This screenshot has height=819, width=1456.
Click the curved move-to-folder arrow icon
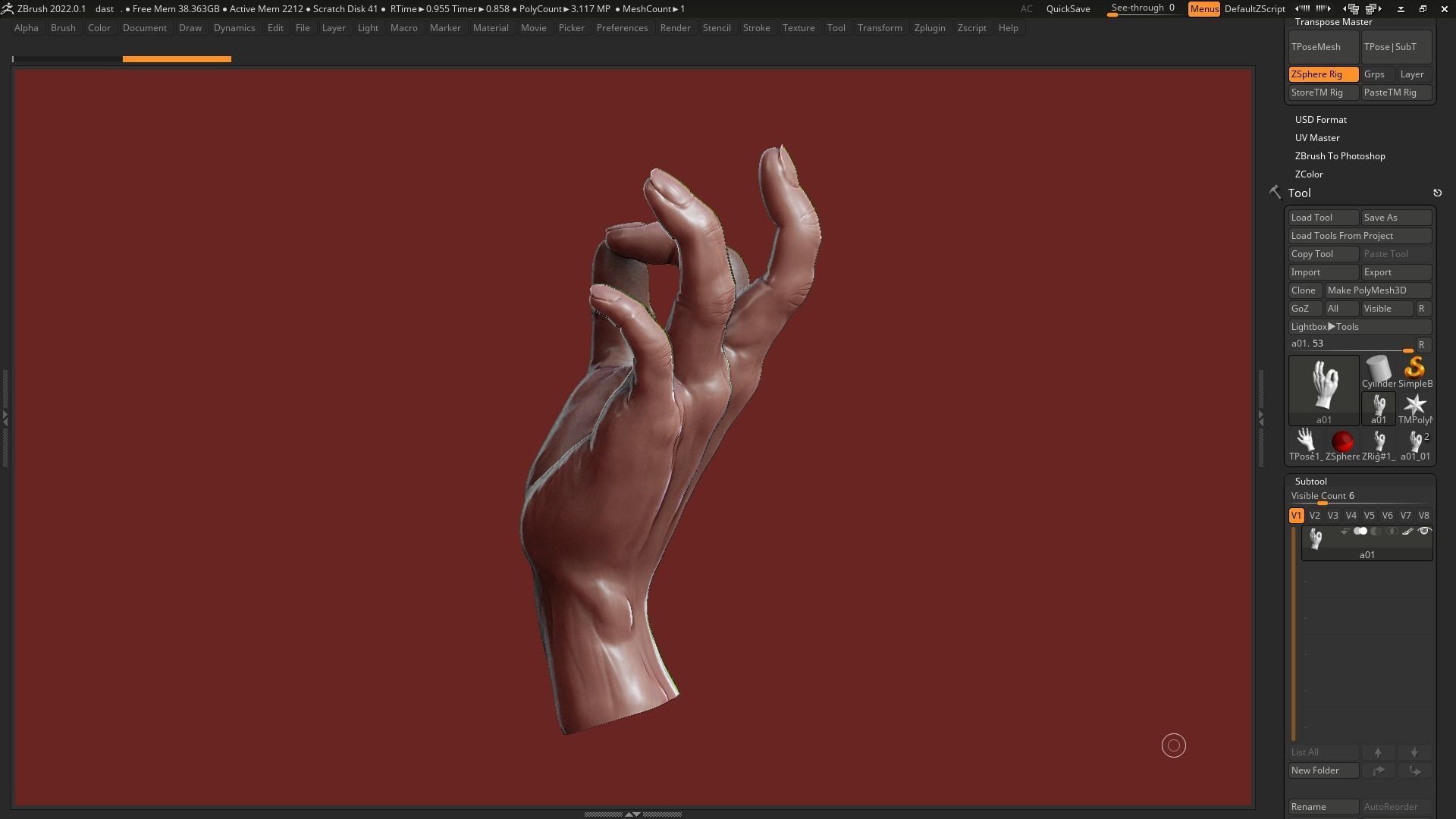click(1378, 770)
